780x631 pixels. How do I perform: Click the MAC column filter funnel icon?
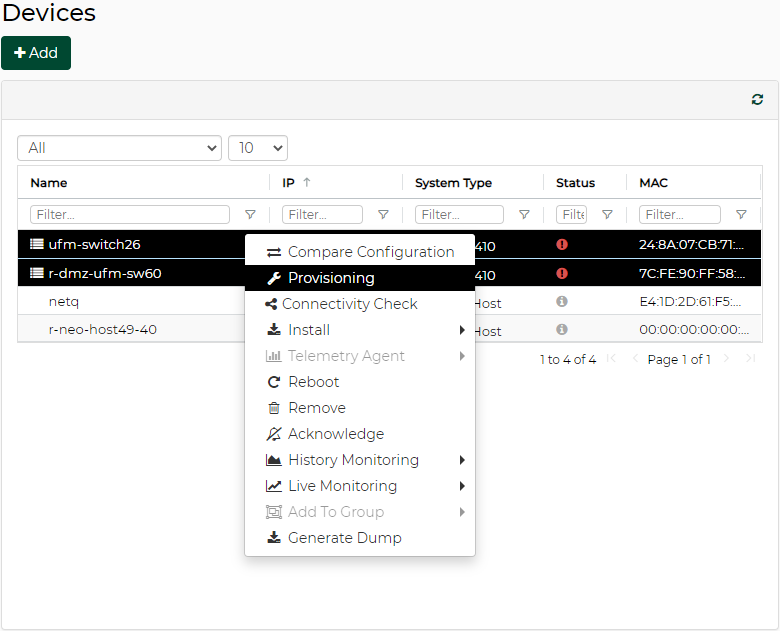coord(741,215)
